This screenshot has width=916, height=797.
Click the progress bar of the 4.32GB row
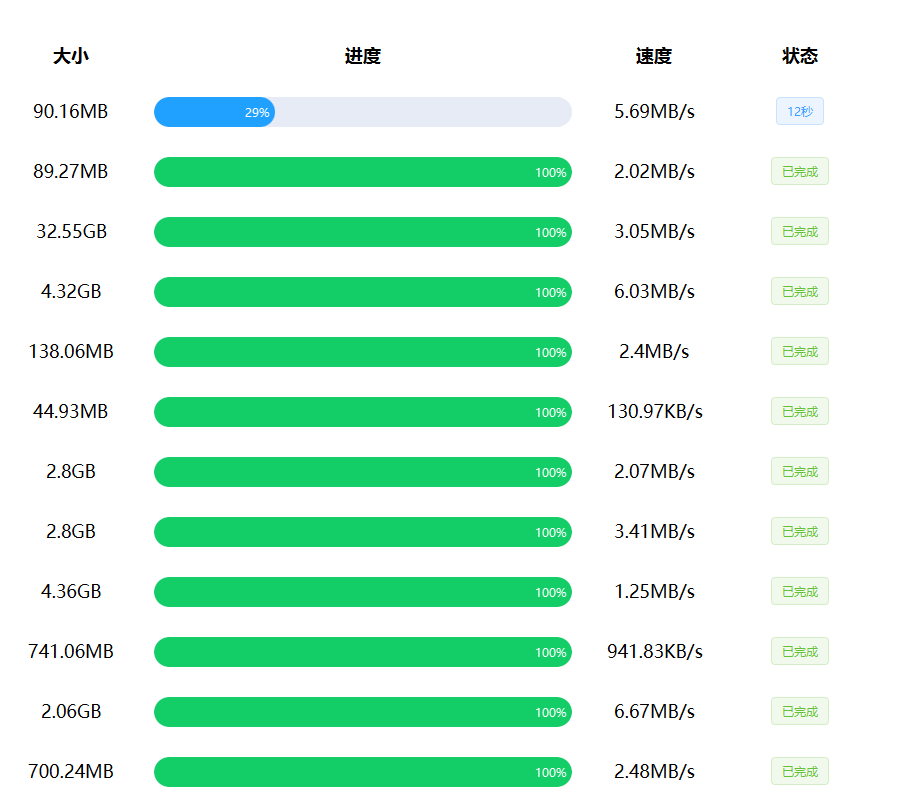(x=363, y=292)
